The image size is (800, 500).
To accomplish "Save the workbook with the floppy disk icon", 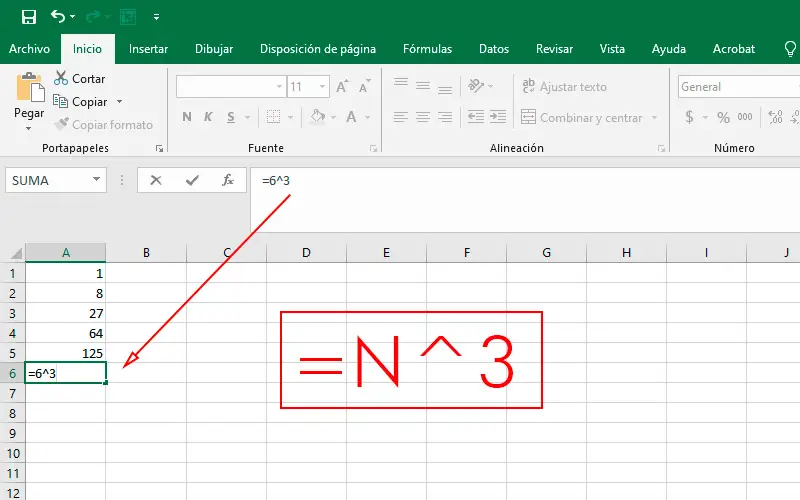I will [29, 17].
